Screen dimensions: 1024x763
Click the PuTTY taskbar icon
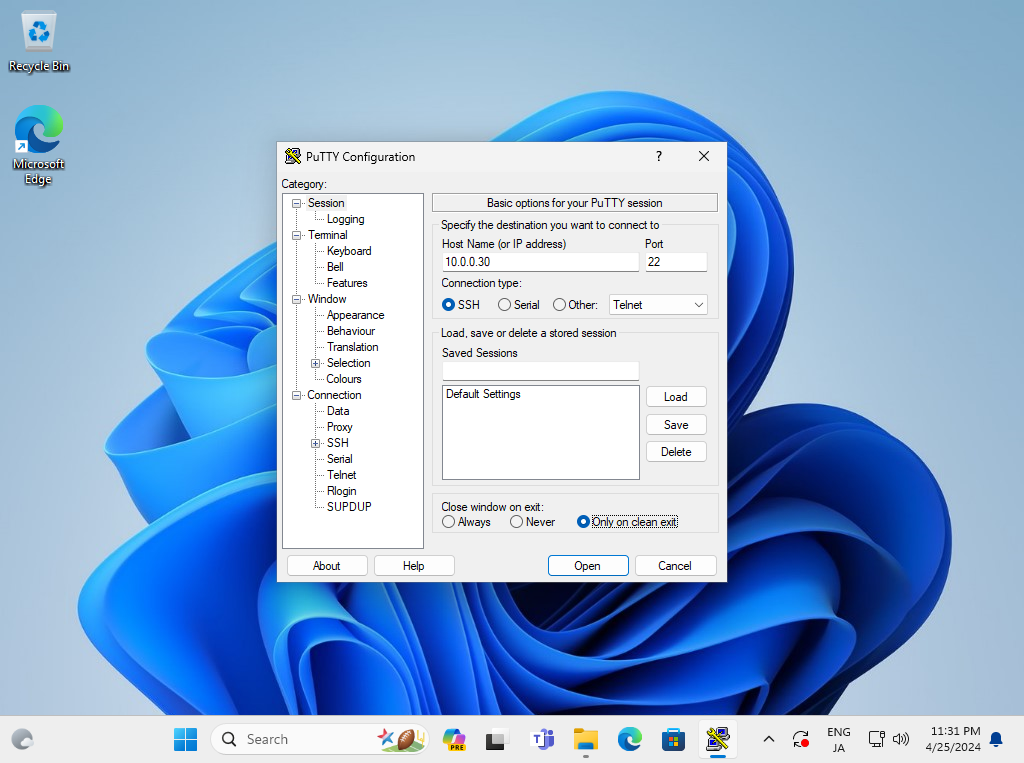point(718,739)
